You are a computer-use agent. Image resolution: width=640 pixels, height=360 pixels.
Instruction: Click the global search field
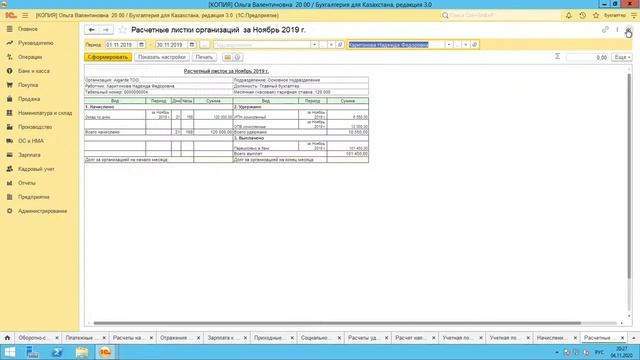pyautogui.click(x=500, y=16)
